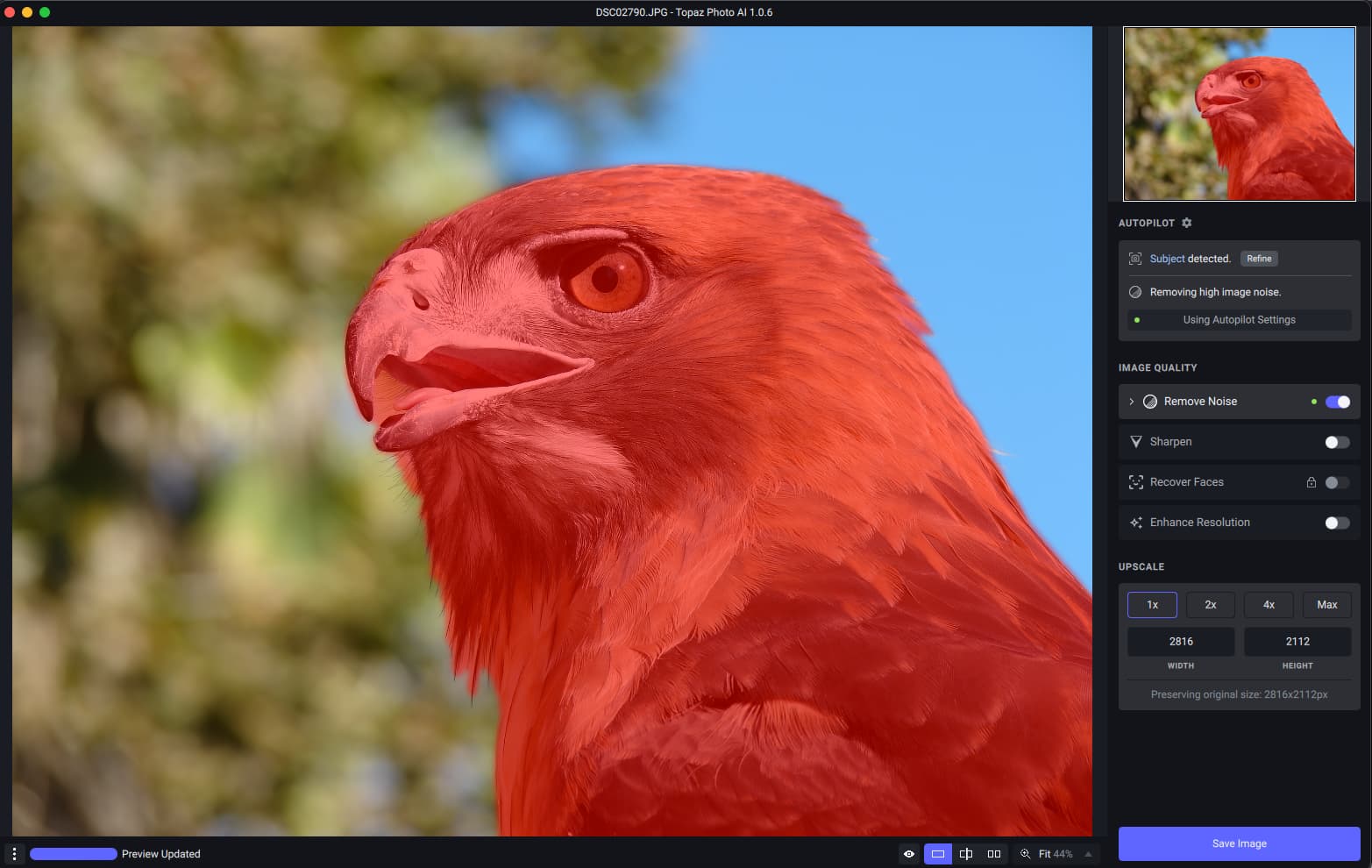Enable the Sharpen toggle

click(x=1337, y=442)
